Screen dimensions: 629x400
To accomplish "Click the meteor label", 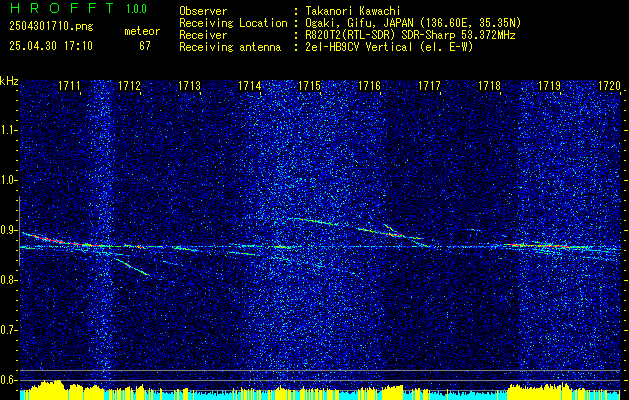I will tap(142, 31).
